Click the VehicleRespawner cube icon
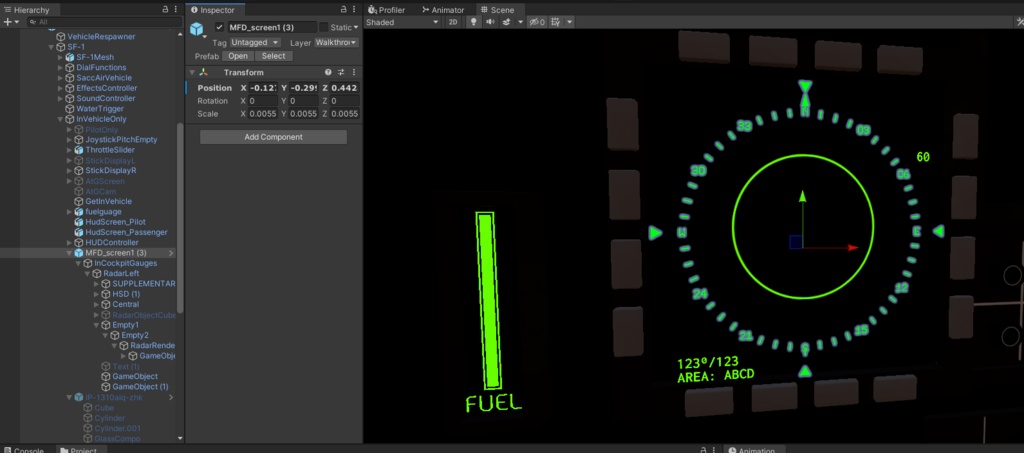1024x453 pixels. pyautogui.click(x=61, y=37)
